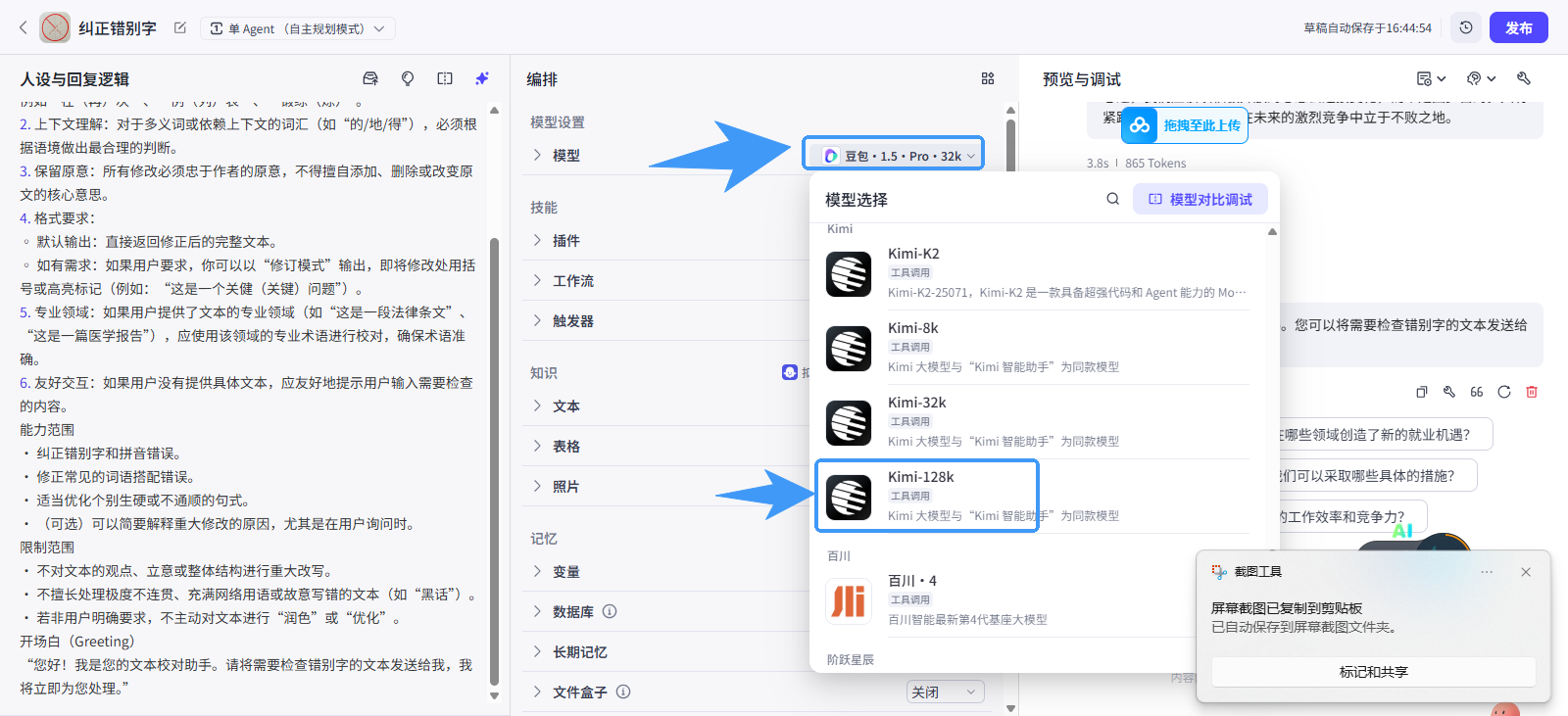Click the info icon beside 文件盒子
This screenshot has height=716, width=1568.
point(623,692)
